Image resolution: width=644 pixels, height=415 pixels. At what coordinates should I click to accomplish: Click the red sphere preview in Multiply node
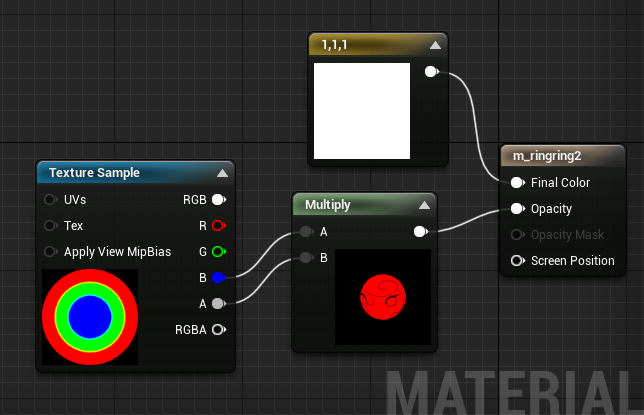coord(383,297)
